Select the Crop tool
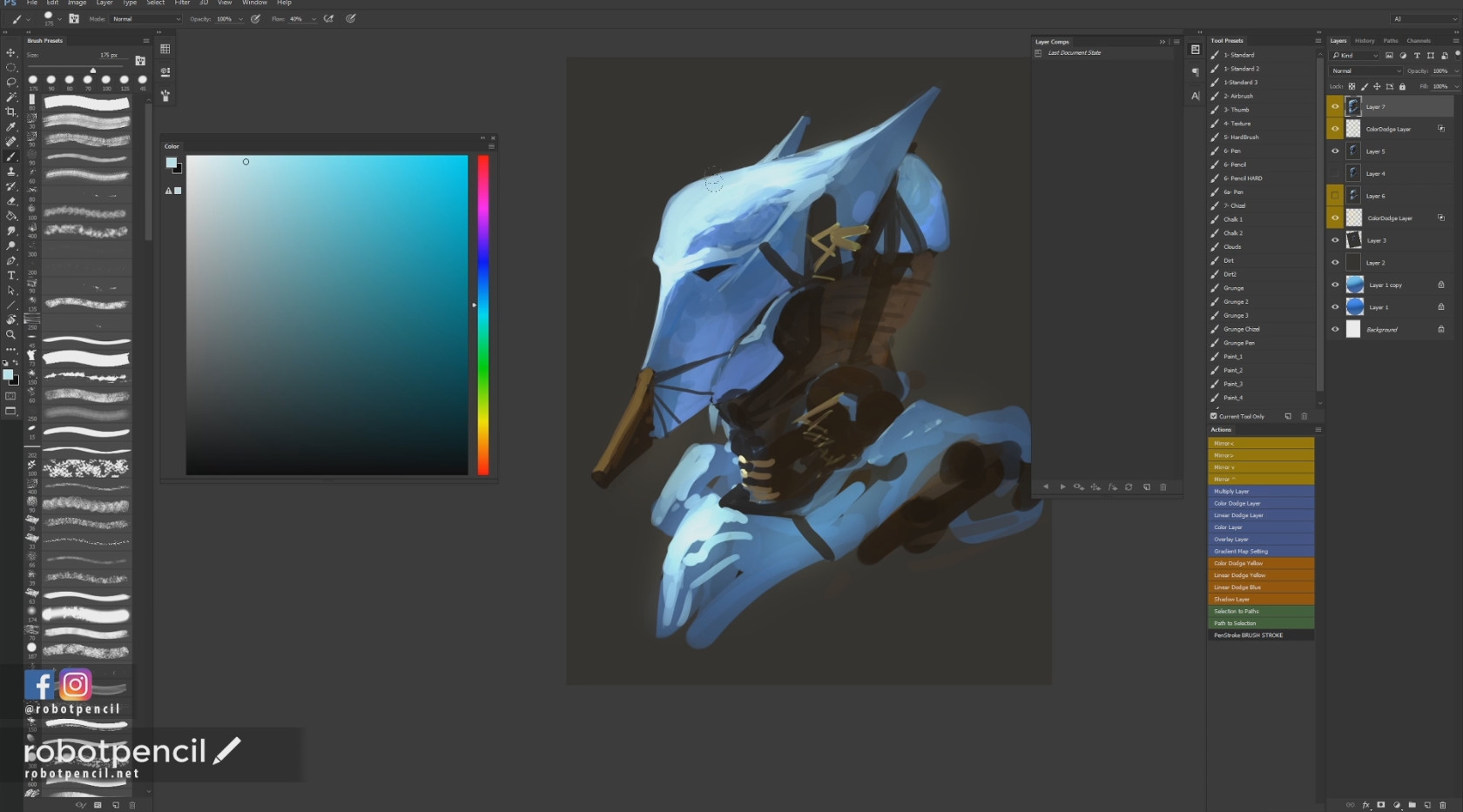Screen dimensions: 1463x812 (x=11, y=111)
